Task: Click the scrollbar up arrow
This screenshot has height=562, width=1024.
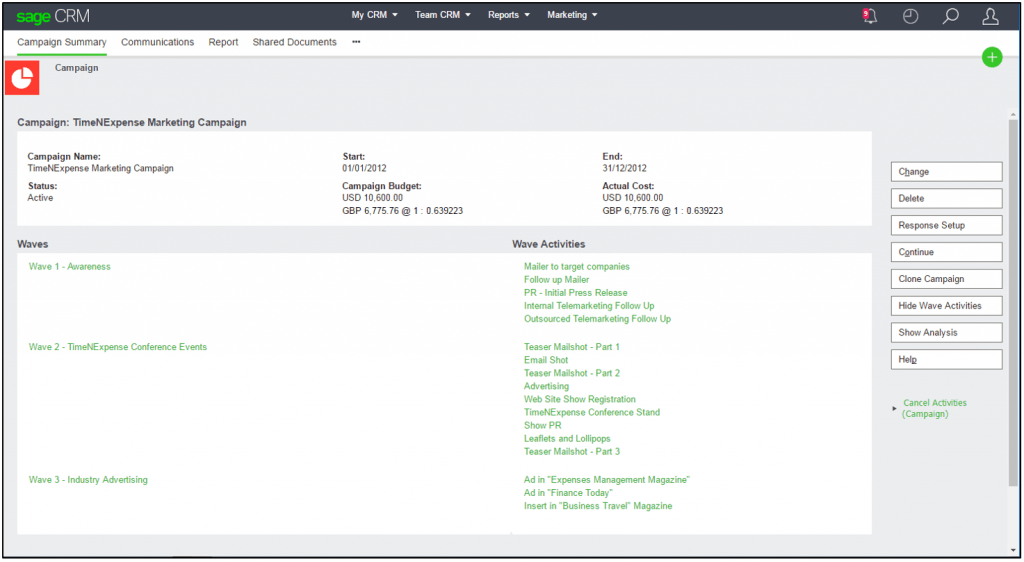Action: coord(1013,114)
